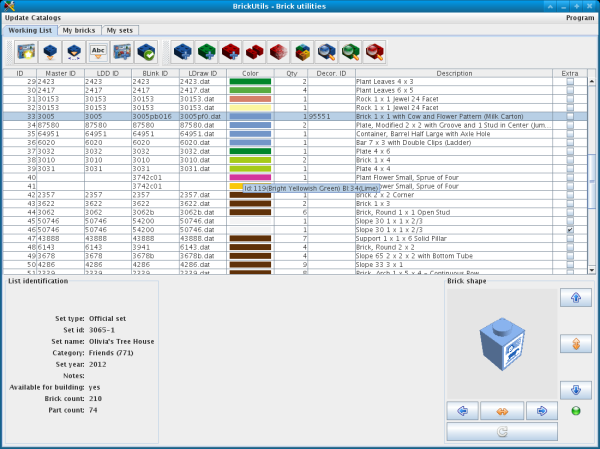Toggle Extra checkbox for Plate 4 x 6

[x=570, y=151]
